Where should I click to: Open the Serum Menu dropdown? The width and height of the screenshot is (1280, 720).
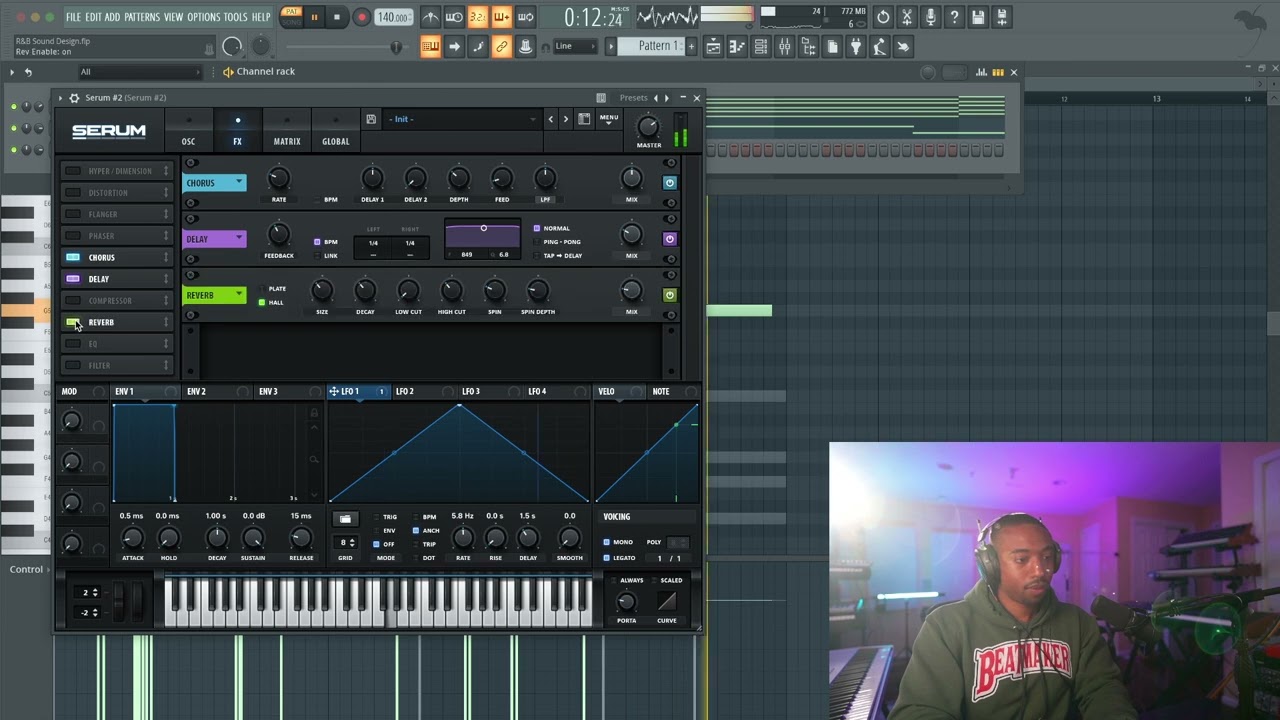click(608, 120)
